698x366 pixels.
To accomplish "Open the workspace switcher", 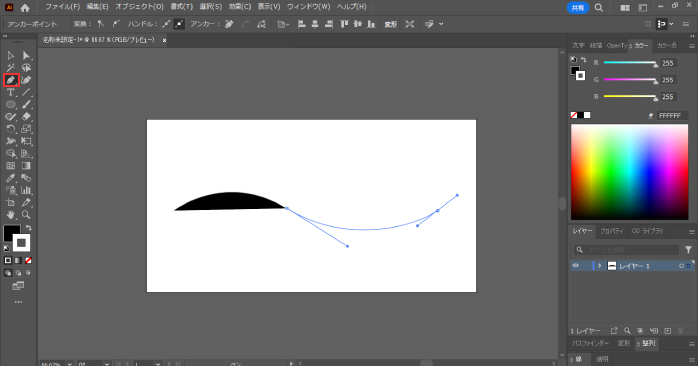I will (643, 8).
